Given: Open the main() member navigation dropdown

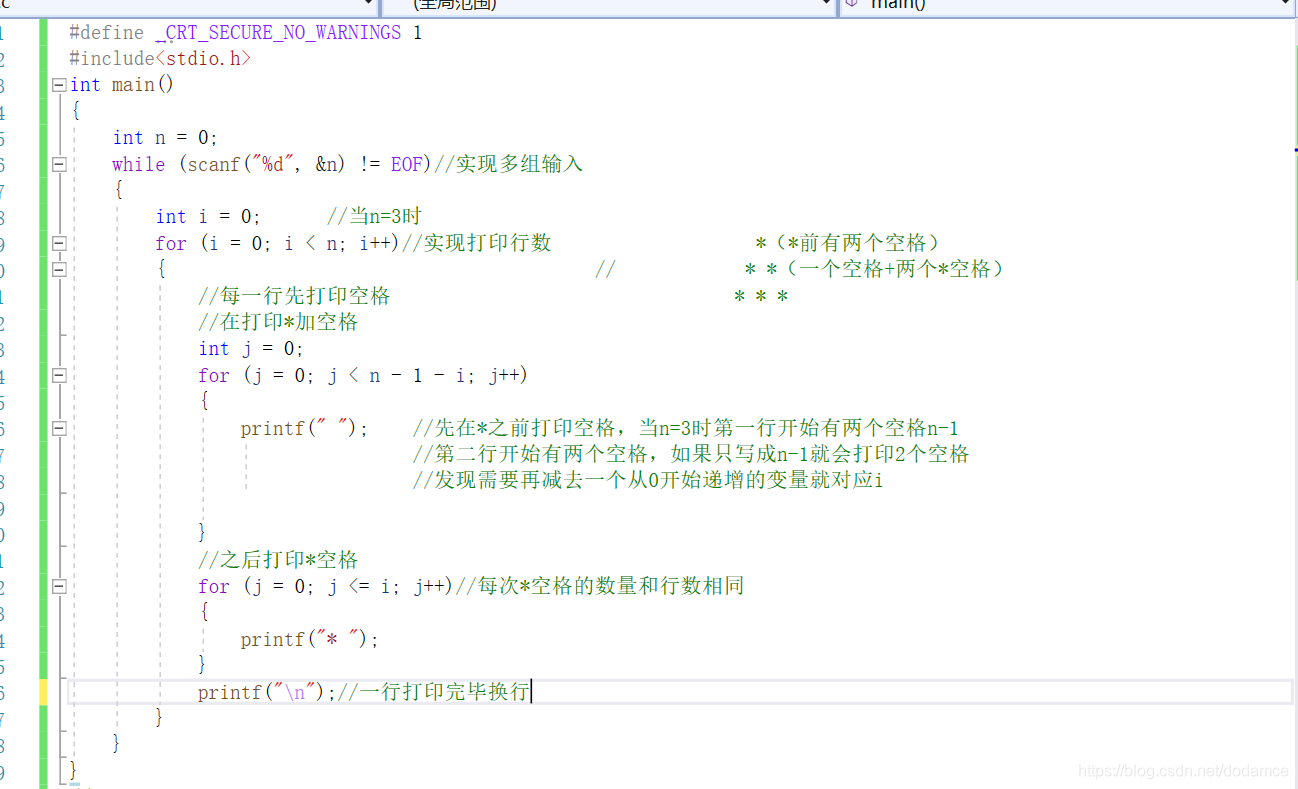Looking at the screenshot, I should pos(1288,6).
